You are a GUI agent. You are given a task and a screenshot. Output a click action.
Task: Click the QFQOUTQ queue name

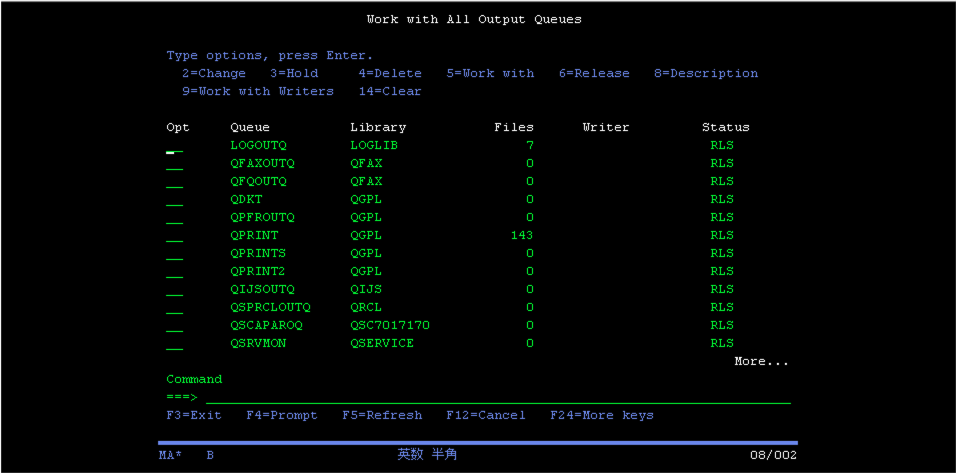click(258, 182)
